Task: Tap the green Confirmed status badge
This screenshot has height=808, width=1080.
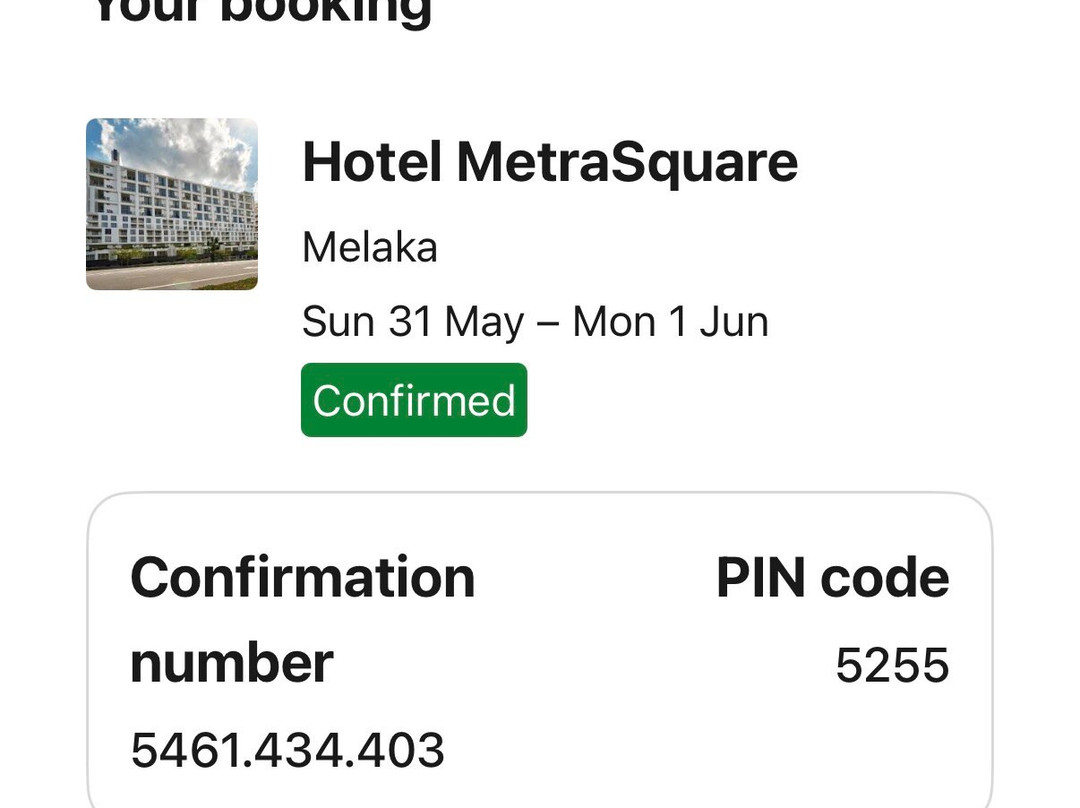Action: click(414, 400)
